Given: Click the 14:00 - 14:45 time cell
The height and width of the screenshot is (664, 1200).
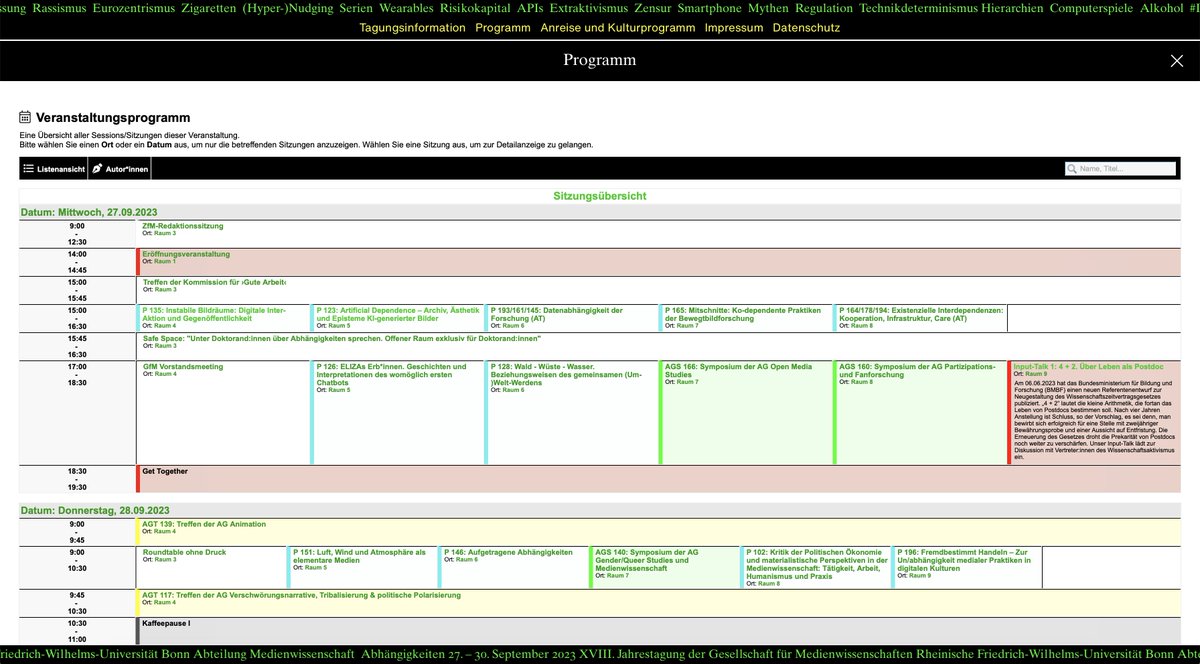Looking at the screenshot, I should 77,262.
